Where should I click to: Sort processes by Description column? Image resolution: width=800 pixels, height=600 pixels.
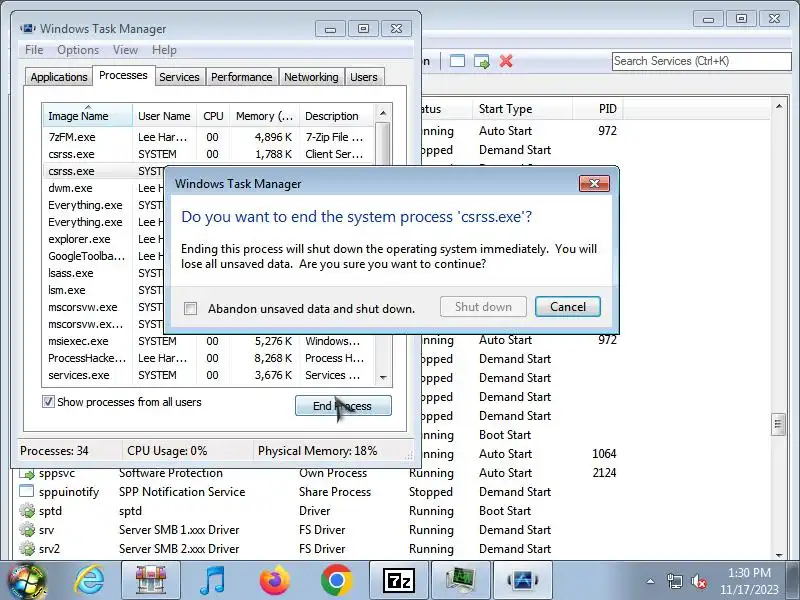337,116
